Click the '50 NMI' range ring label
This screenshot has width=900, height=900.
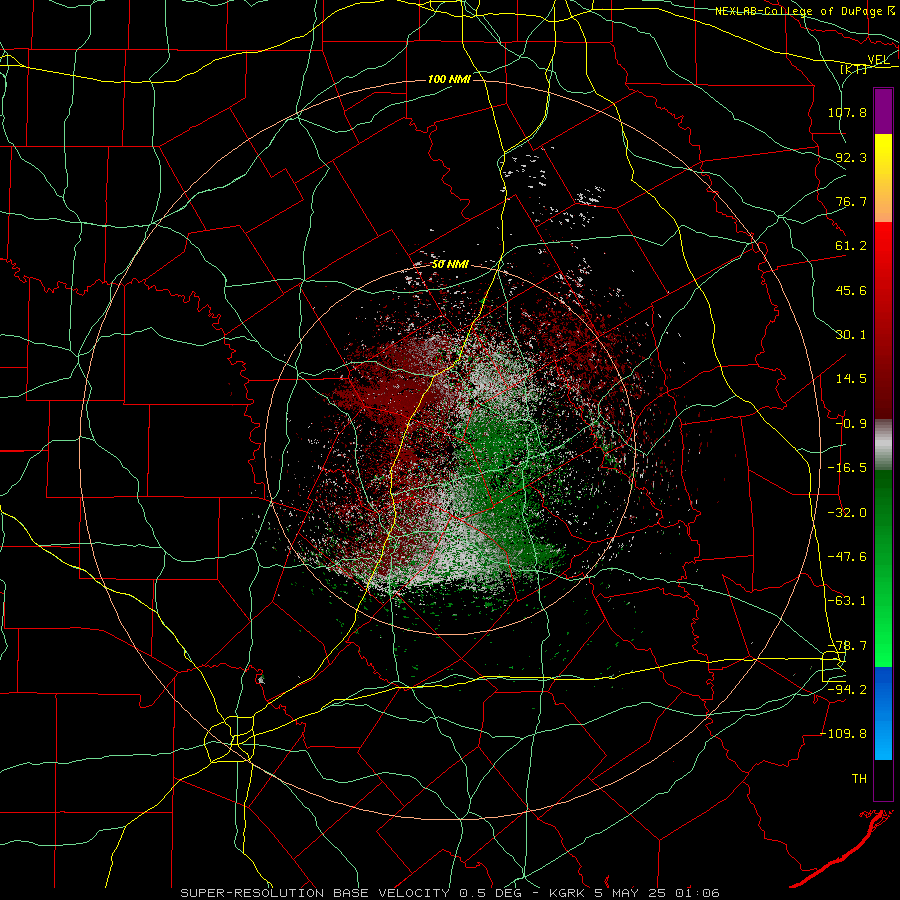pyautogui.click(x=450, y=264)
